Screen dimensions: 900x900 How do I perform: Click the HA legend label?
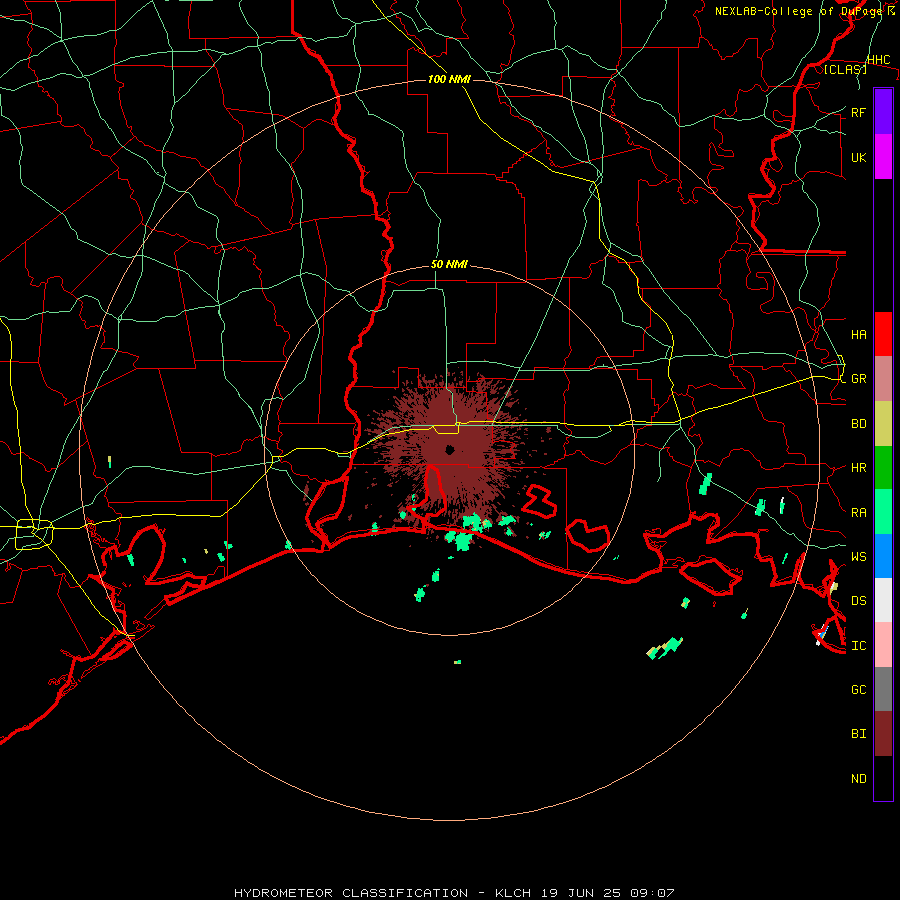point(858,335)
